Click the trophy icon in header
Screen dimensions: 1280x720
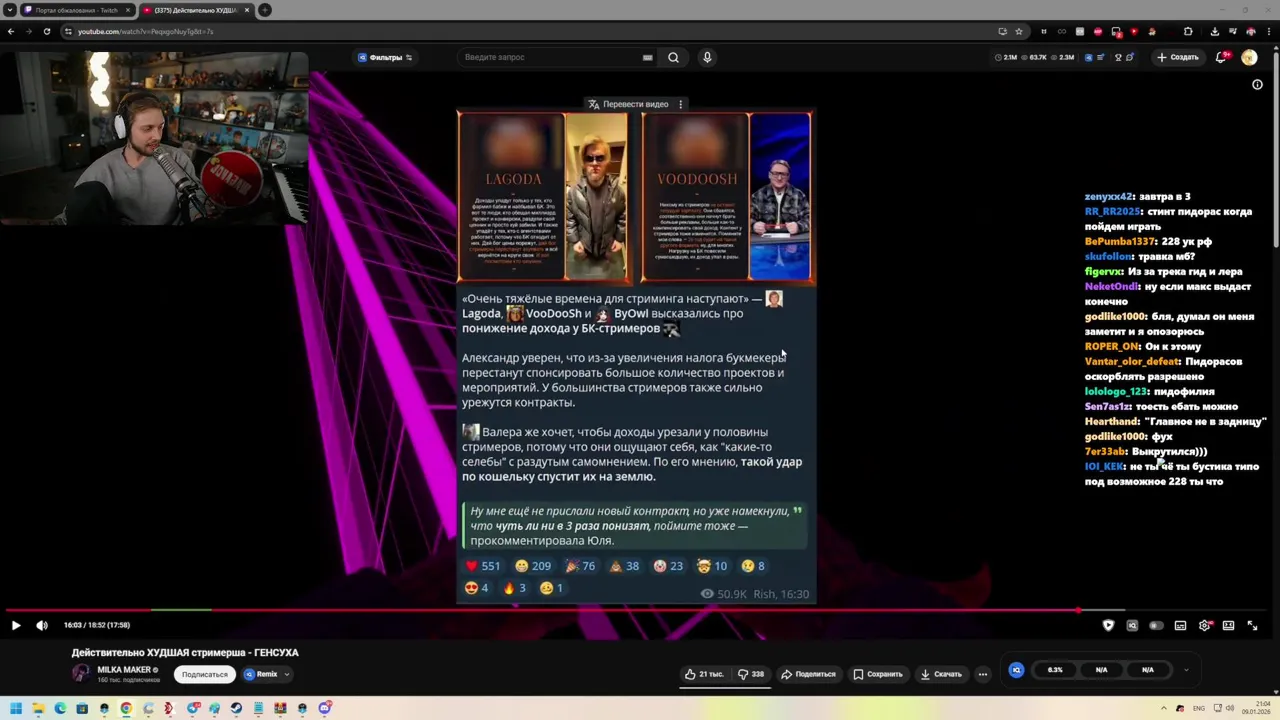coord(1118,57)
